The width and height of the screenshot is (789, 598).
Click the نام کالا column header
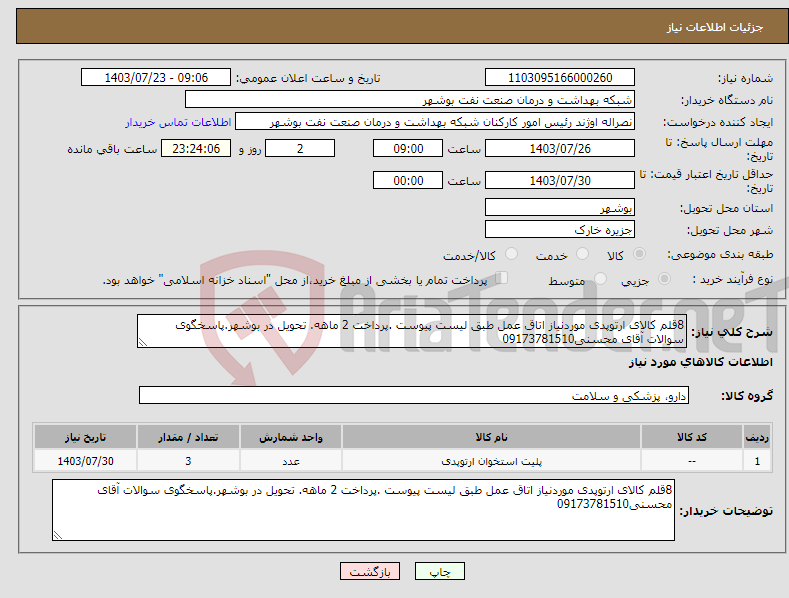(491, 437)
